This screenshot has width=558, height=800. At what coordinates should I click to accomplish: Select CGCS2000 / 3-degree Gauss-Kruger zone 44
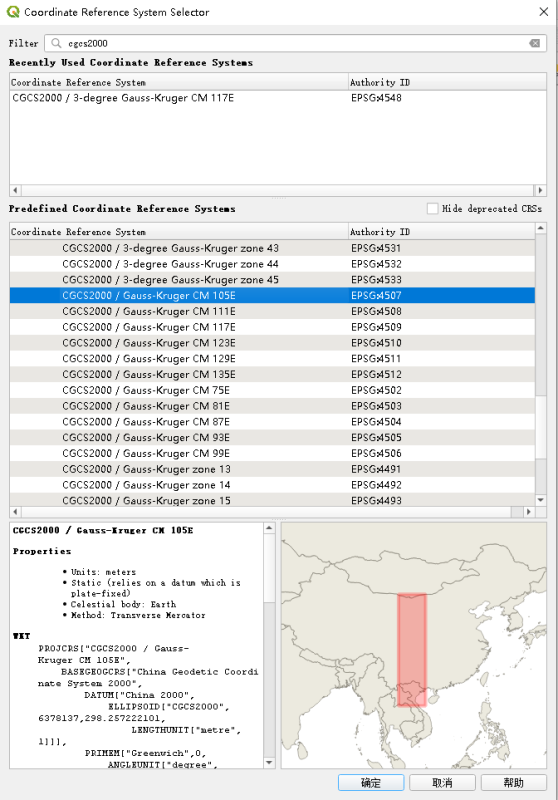[272, 264]
